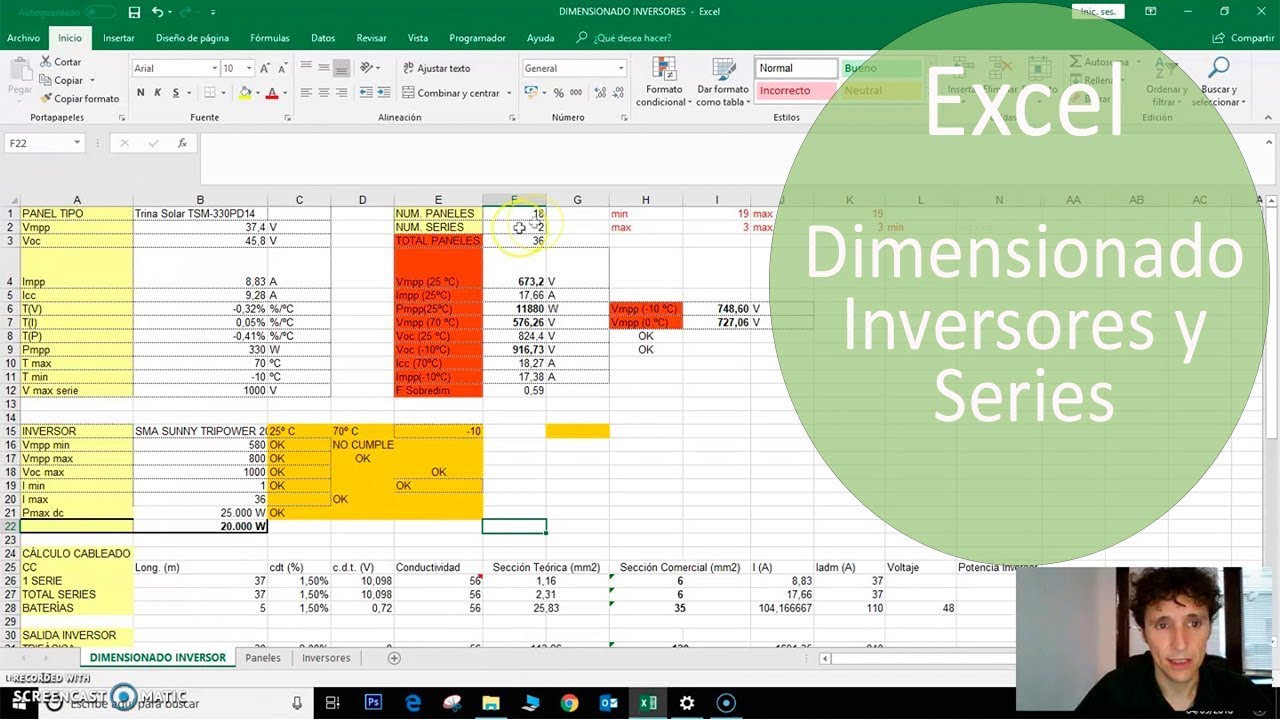Apply the Normal cell style
Screen dimensions: 1280x720
tap(796, 68)
